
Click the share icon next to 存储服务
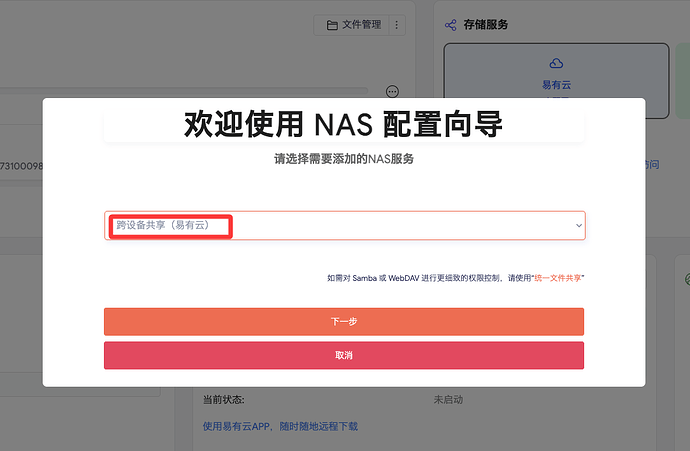pyautogui.click(x=451, y=25)
